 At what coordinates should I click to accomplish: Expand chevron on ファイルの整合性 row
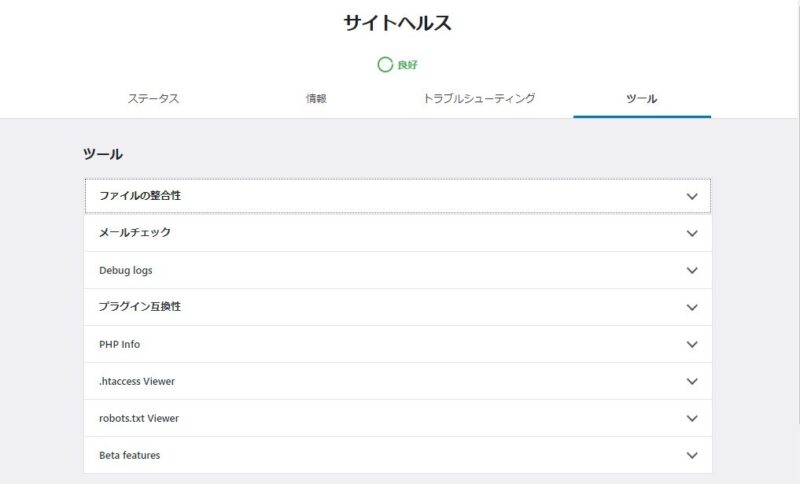pos(692,196)
